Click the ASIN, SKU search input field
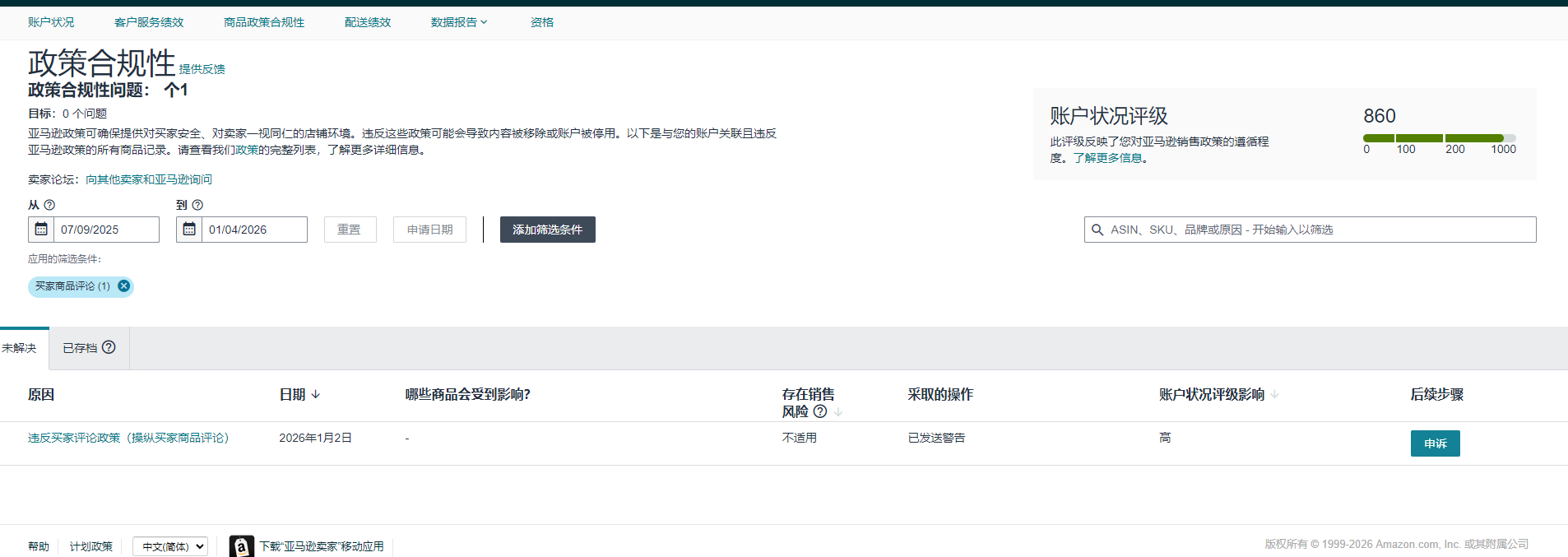Image resolution: width=1568 pixels, height=557 pixels. 1316,230
